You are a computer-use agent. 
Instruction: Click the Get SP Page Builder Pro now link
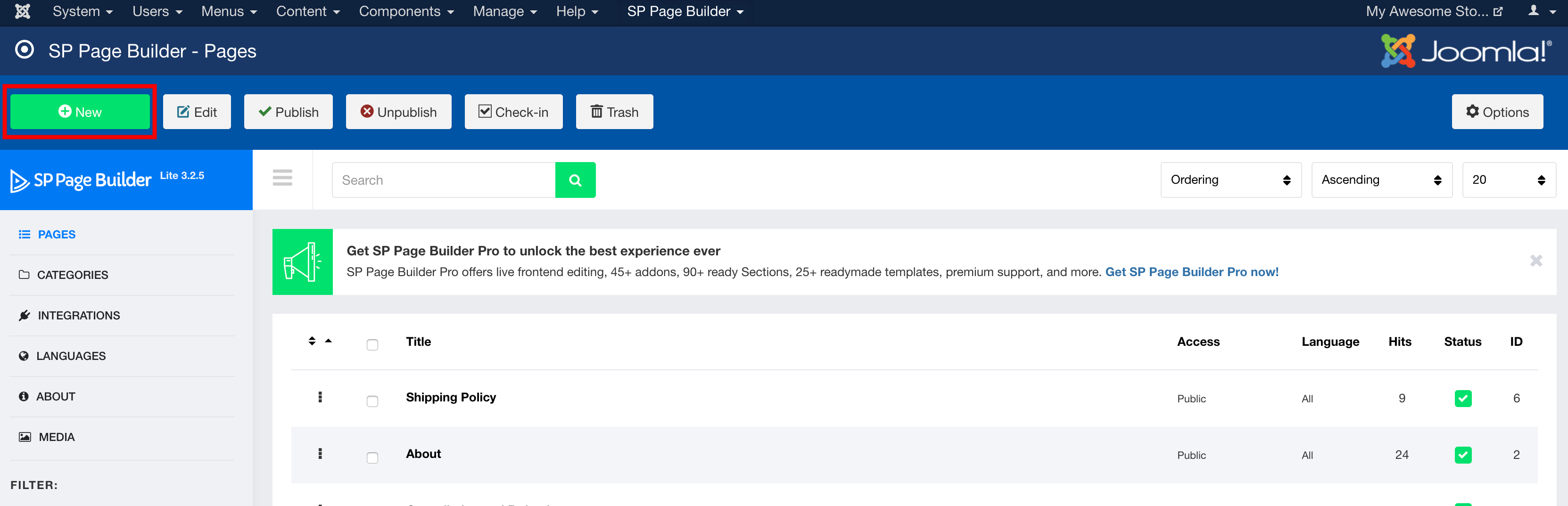click(1191, 272)
